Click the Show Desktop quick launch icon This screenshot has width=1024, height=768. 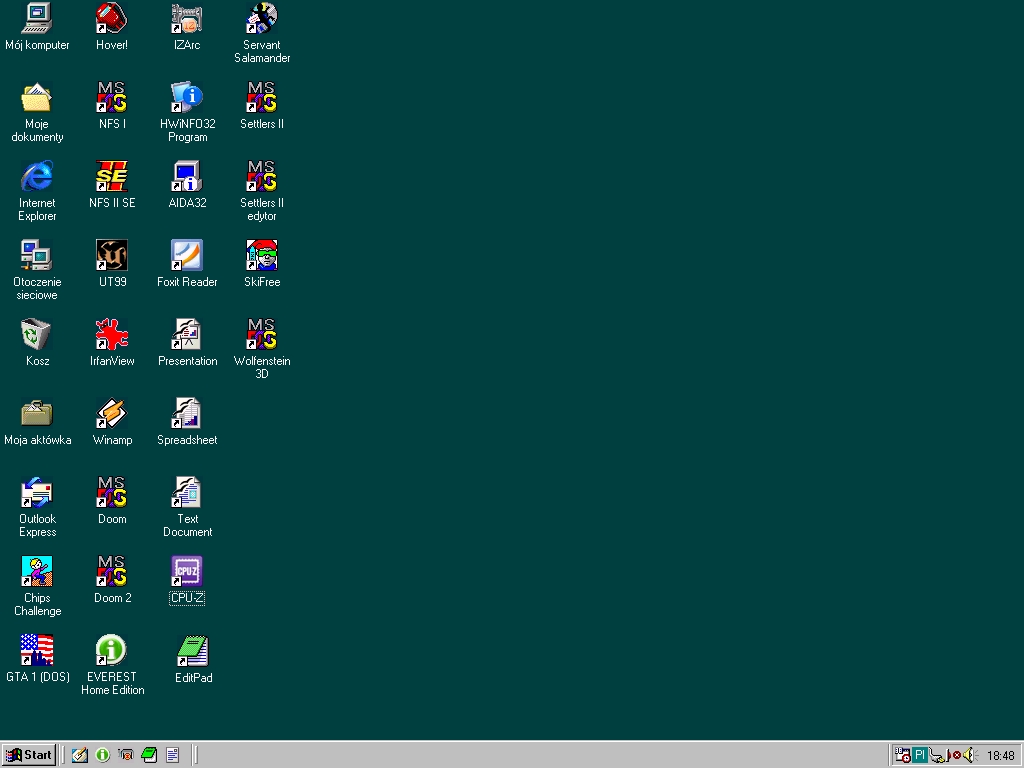pyautogui.click(x=80, y=755)
